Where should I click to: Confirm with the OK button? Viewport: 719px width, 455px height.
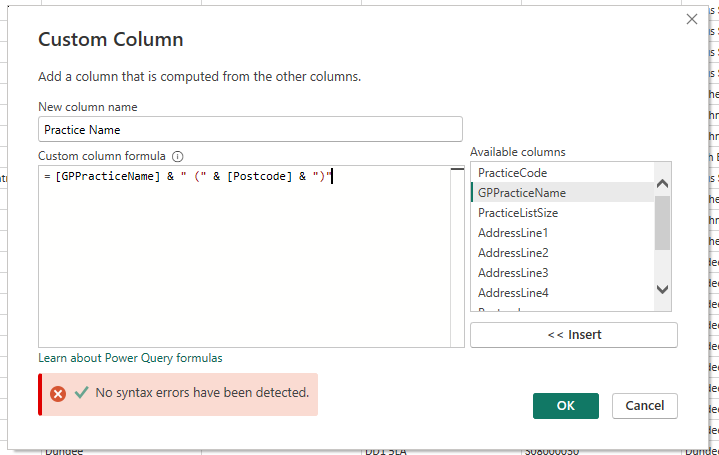565,405
